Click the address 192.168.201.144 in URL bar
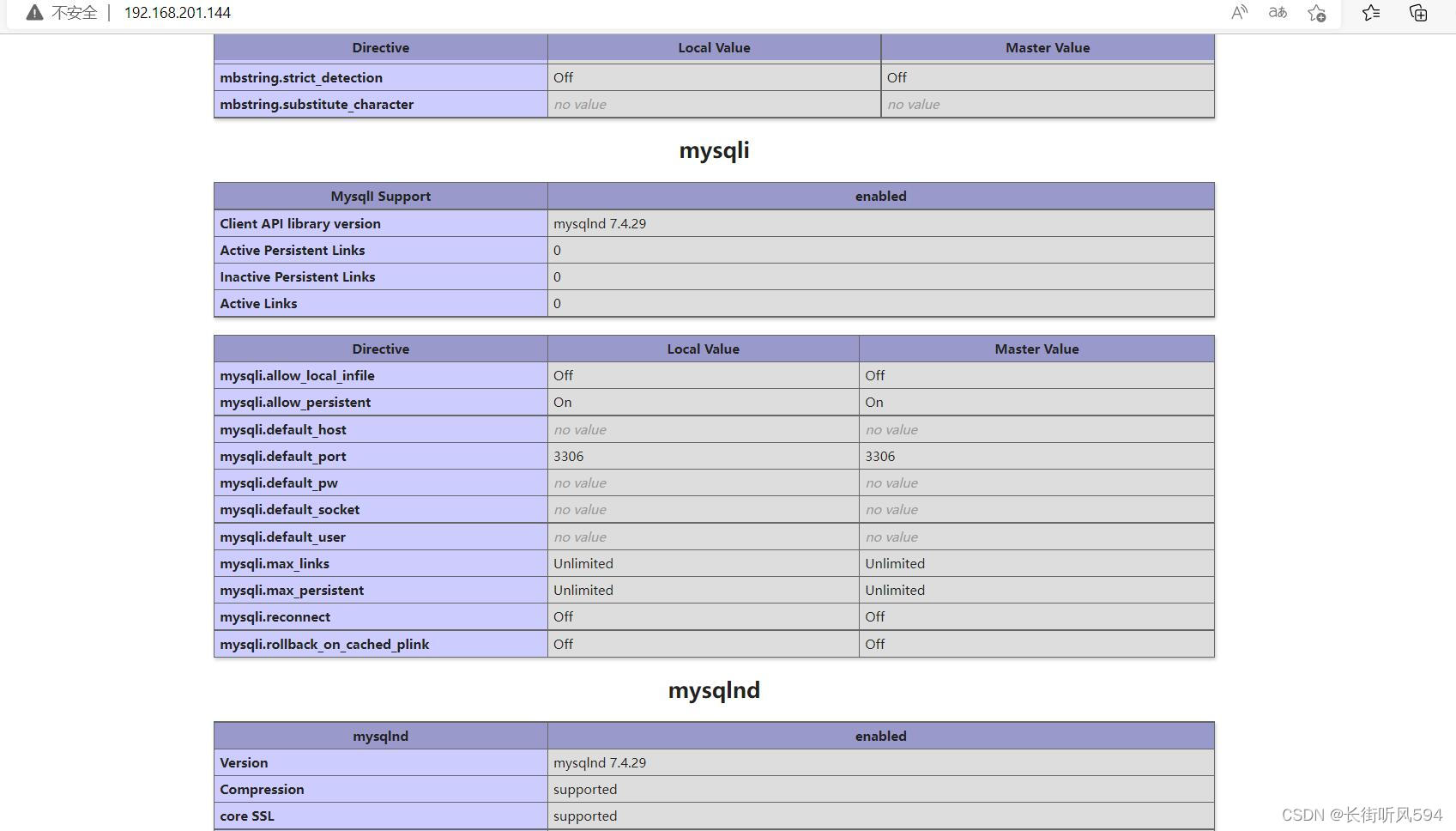This screenshot has height=831, width=1456. (x=178, y=13)
